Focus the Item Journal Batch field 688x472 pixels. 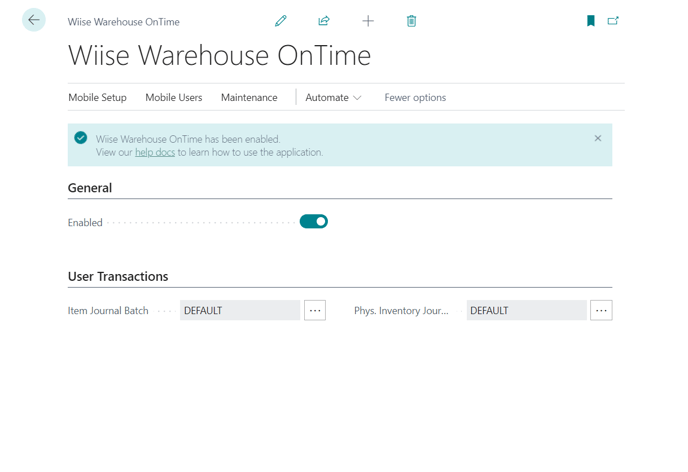click(240, 311)
